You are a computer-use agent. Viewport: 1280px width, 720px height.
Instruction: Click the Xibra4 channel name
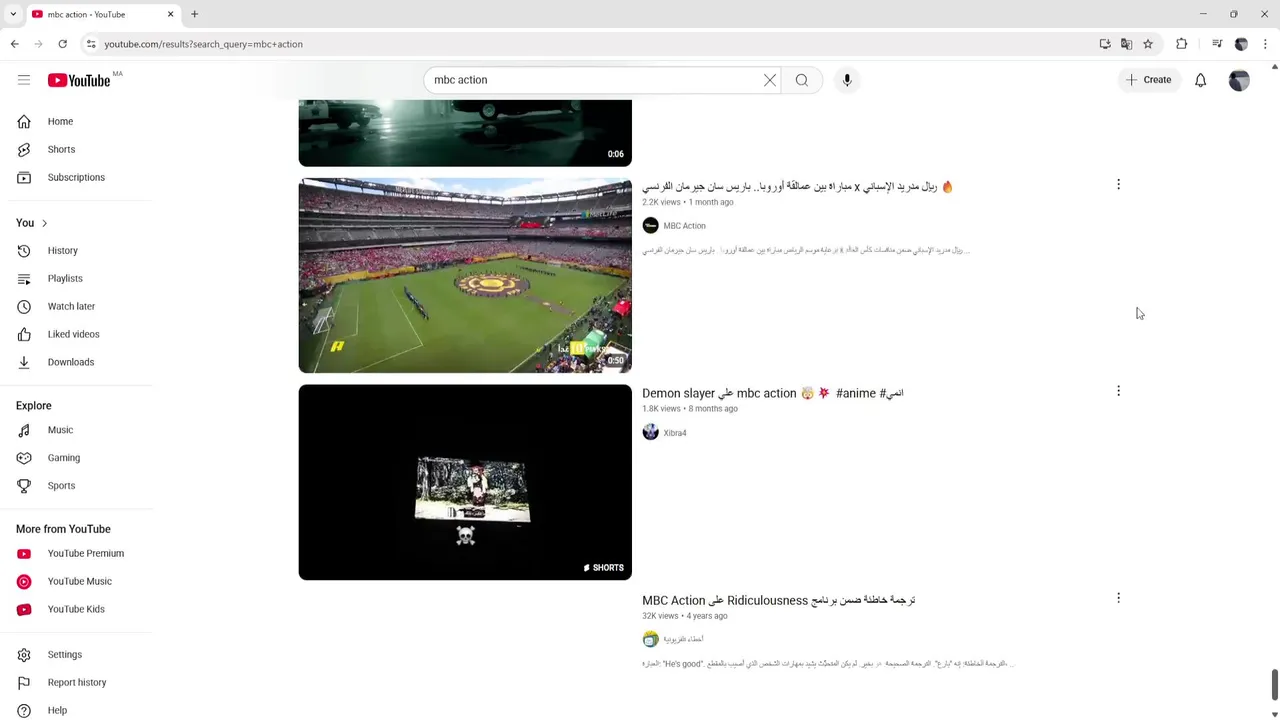pyautogui.click(x=675, y=433)
